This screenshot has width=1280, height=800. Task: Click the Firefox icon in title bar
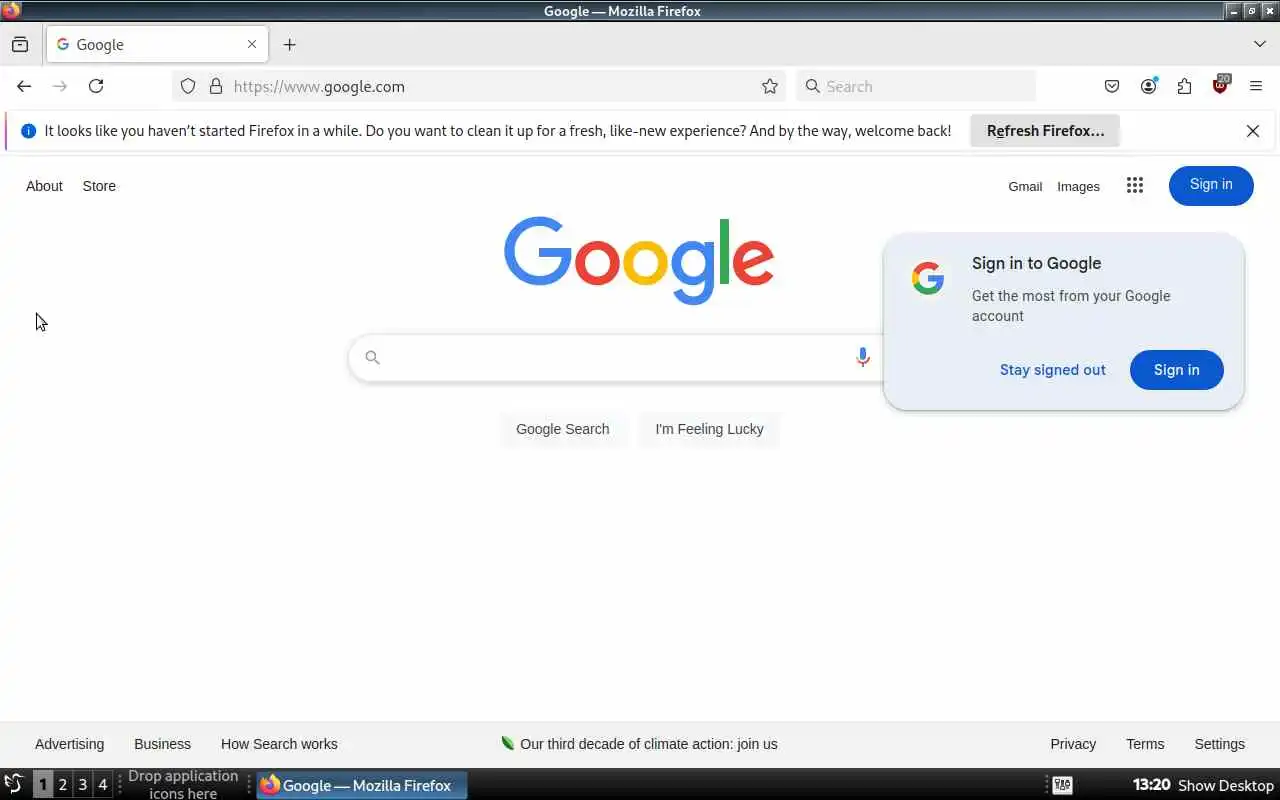coord(11,11)
